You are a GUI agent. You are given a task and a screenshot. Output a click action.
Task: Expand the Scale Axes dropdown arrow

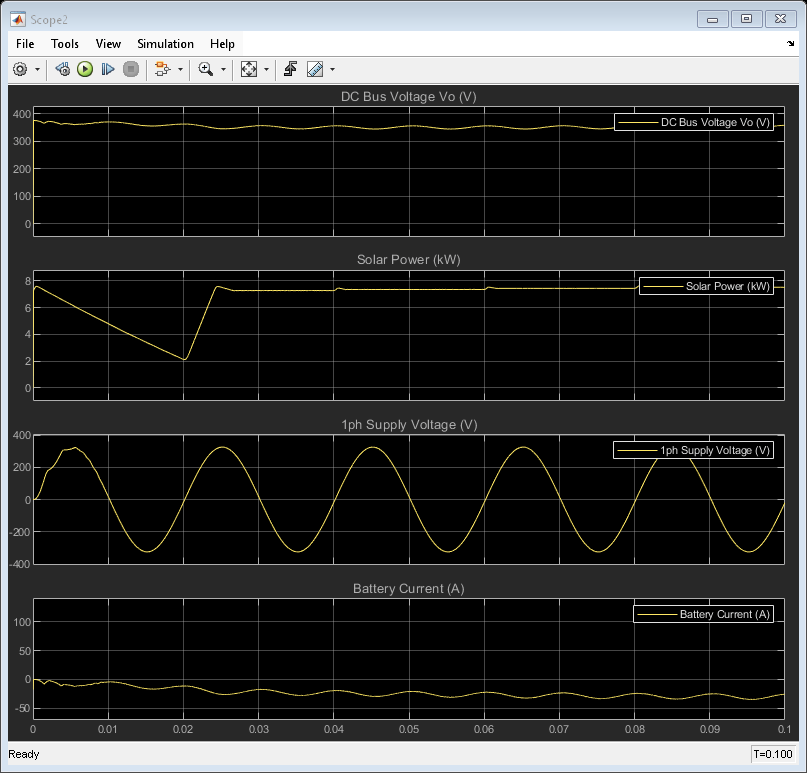(266, 69)
